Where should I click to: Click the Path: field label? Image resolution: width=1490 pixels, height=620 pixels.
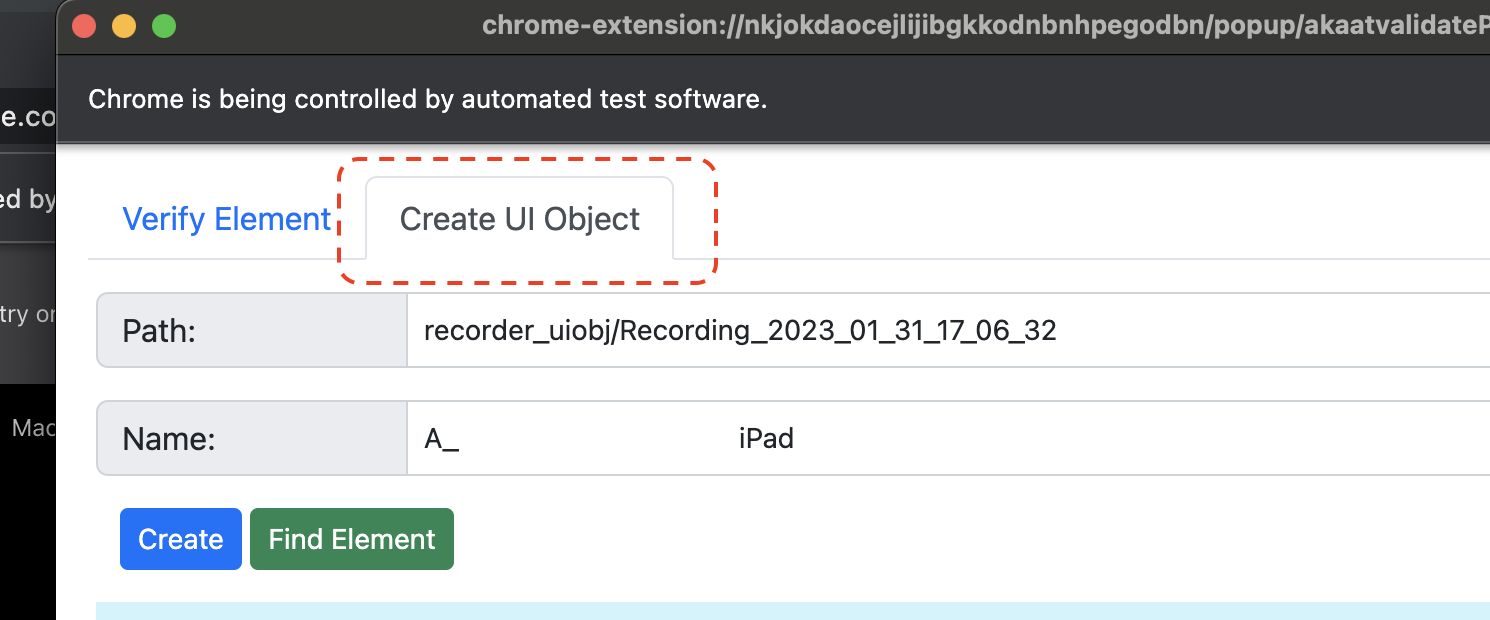(x=159, y=331)
